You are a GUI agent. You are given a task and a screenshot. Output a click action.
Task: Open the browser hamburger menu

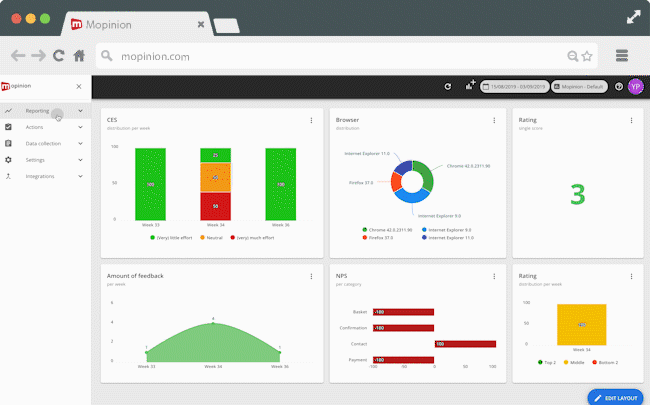[622, 56]
